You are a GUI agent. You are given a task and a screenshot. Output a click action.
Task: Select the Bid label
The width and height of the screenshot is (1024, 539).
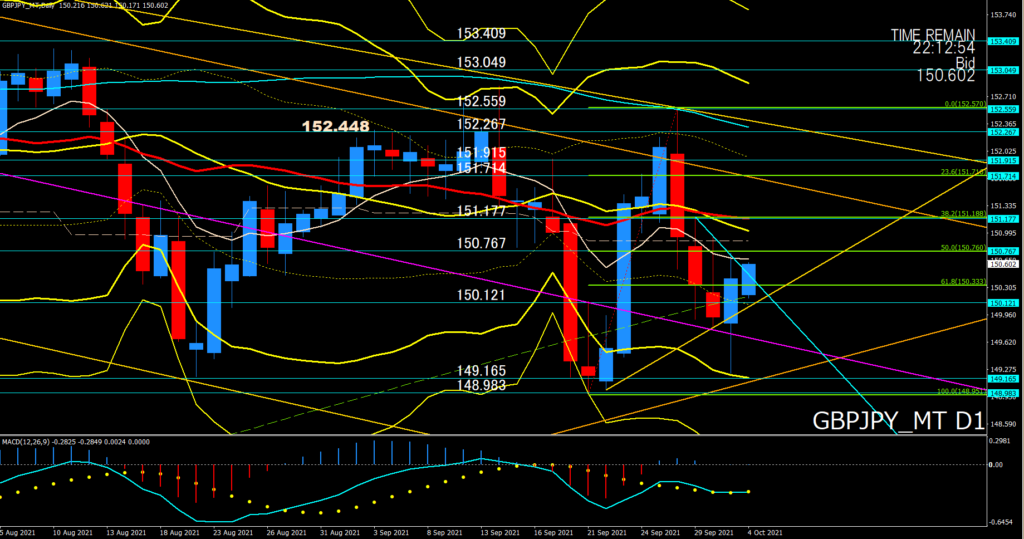(965, 63)
